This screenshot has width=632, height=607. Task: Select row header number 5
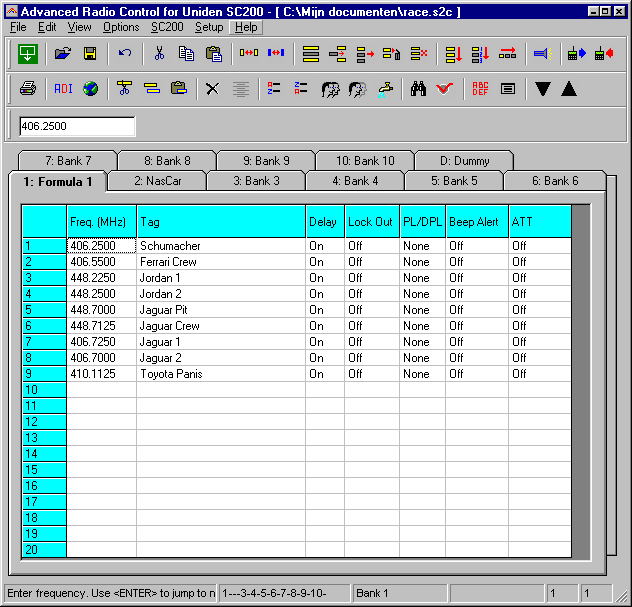coord(44,310)
